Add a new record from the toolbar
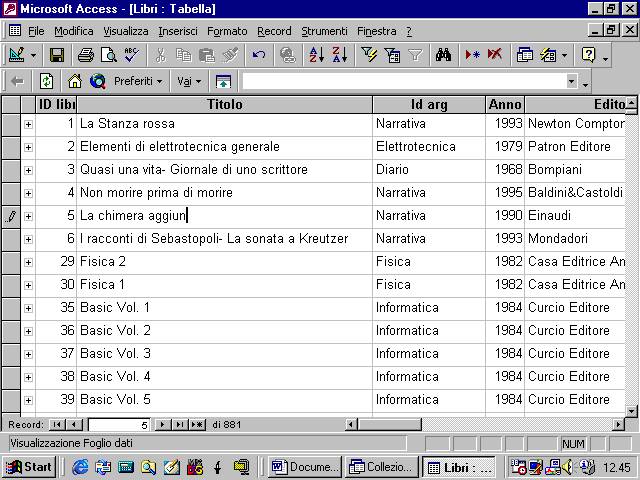The image size is (640, 480). pos(472,55)
